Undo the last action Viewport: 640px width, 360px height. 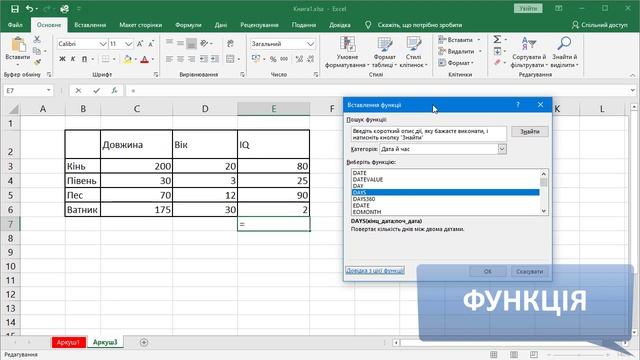(x=29, y=9)
